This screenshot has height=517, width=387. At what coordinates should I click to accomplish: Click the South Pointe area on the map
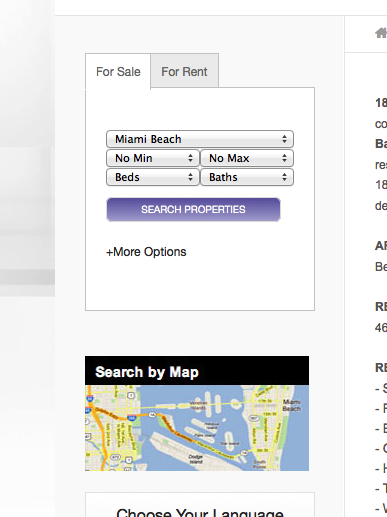tap(260, 464)
